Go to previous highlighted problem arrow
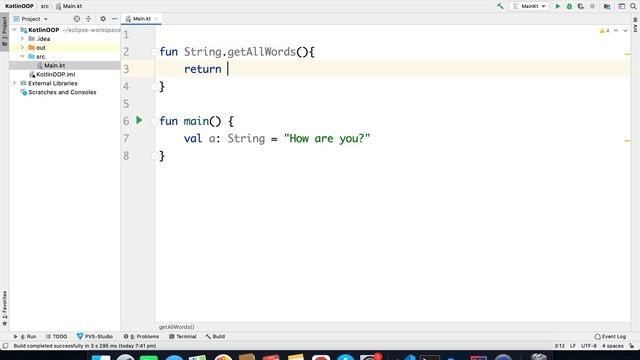Screen dimensions: 640x360 616,31
